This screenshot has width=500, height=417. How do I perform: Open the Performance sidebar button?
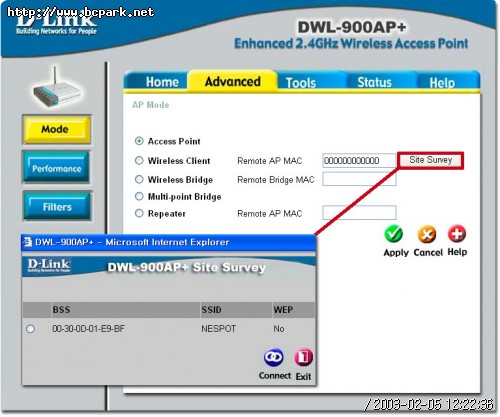[56, 167]
